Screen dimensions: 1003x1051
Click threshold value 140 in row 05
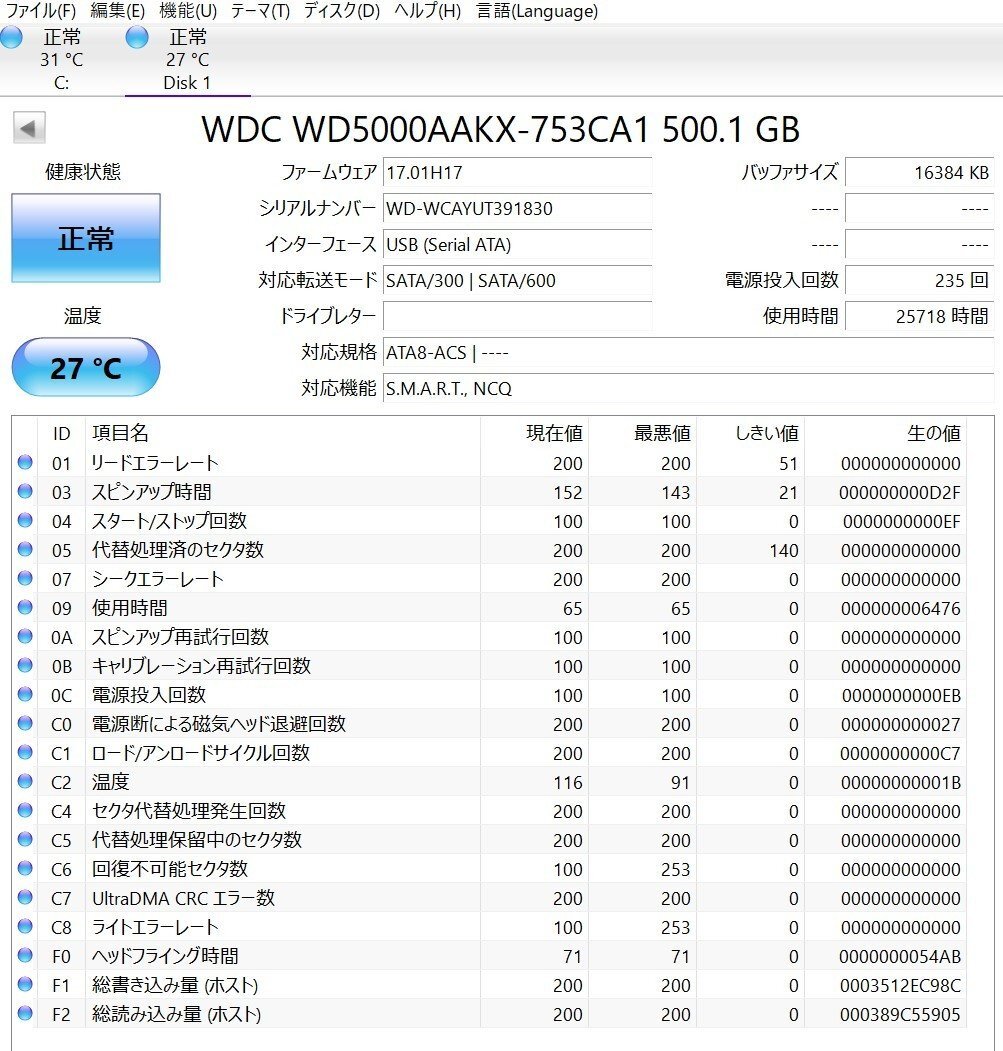[784, 550]
